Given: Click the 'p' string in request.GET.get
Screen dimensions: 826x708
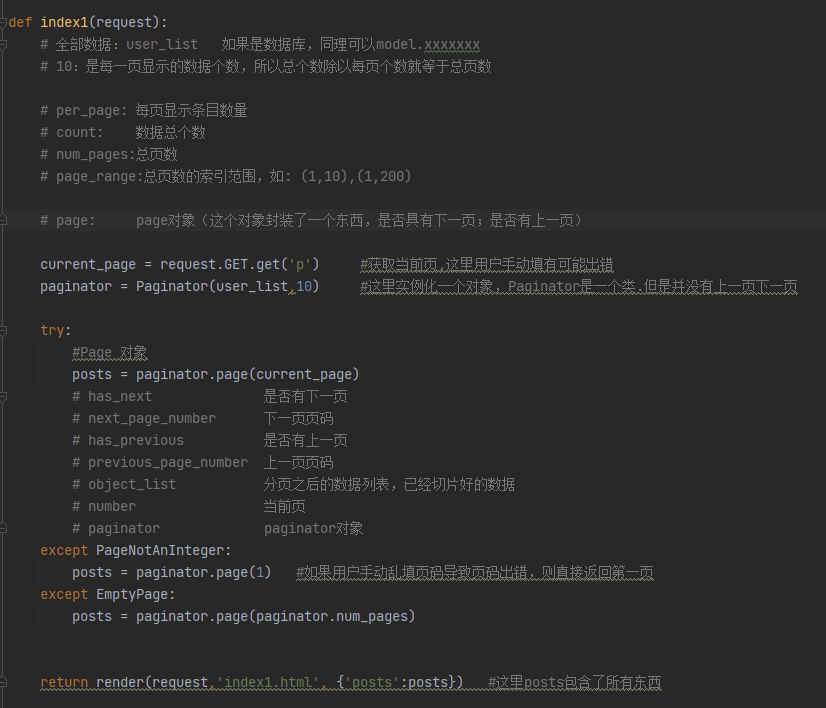Looking at the screenshot, I should pos(298,264).
